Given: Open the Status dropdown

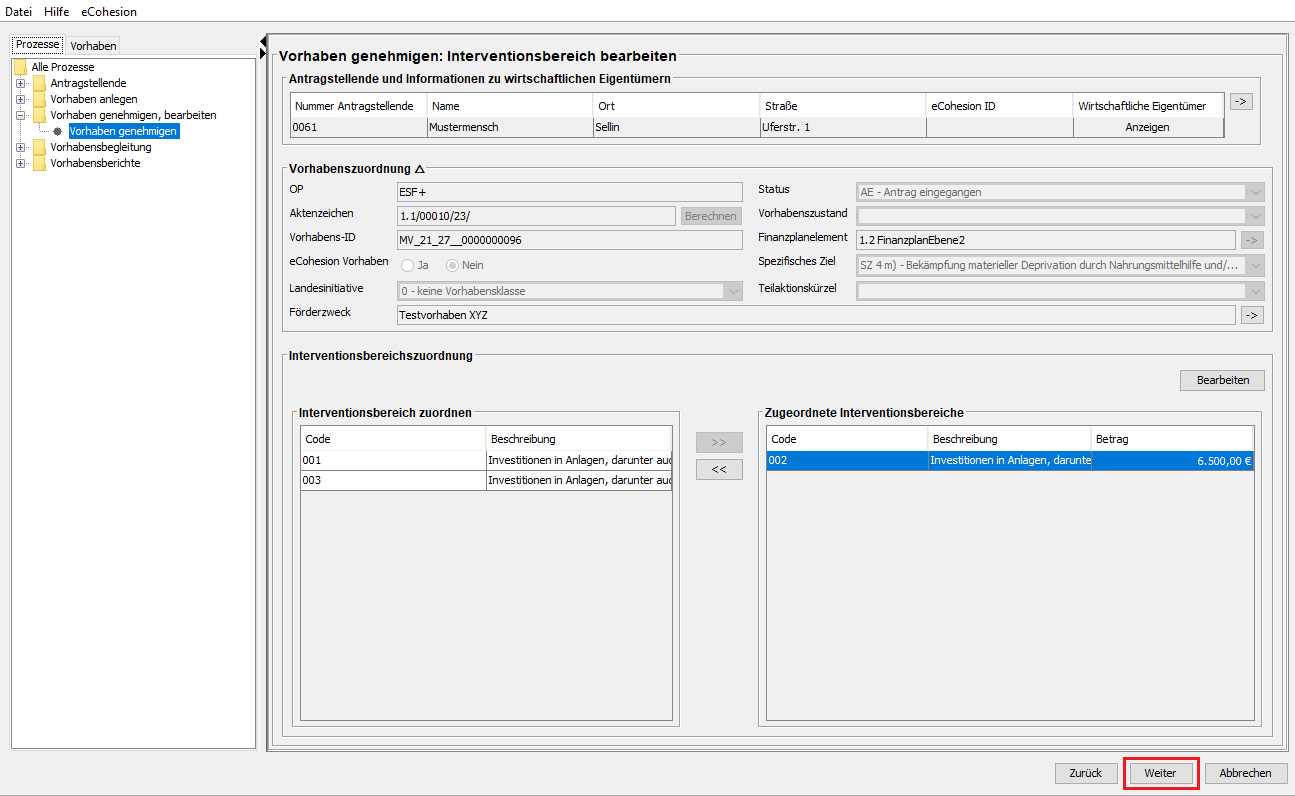Looking at the screenshot, I should pos(1060,192).
